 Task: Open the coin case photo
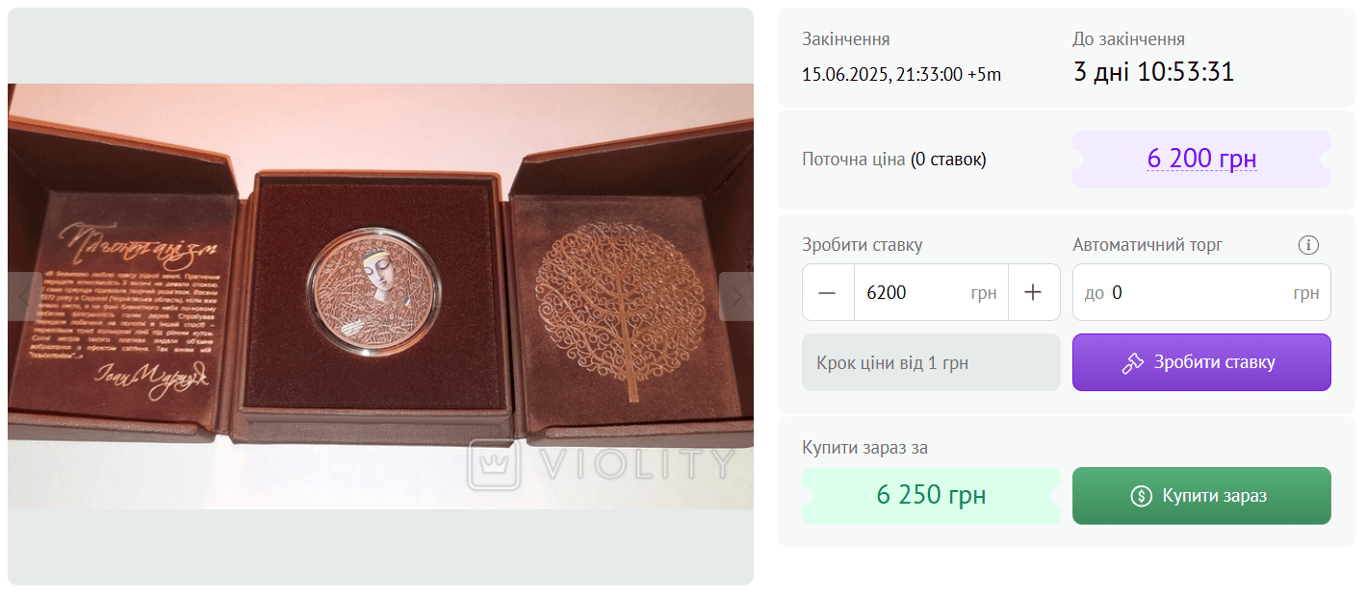pos(380,296)
